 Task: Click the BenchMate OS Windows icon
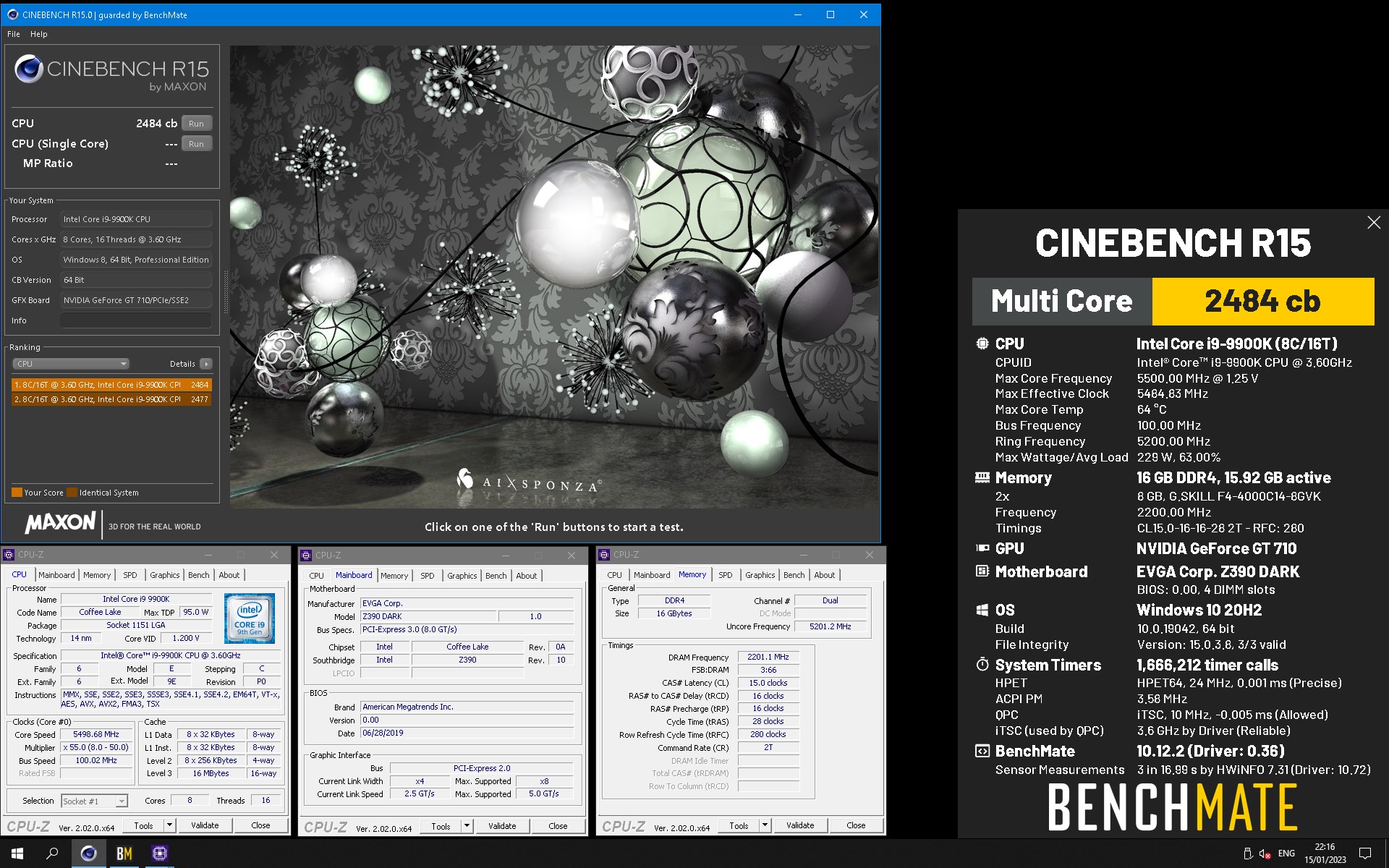[x=982, y=610]
